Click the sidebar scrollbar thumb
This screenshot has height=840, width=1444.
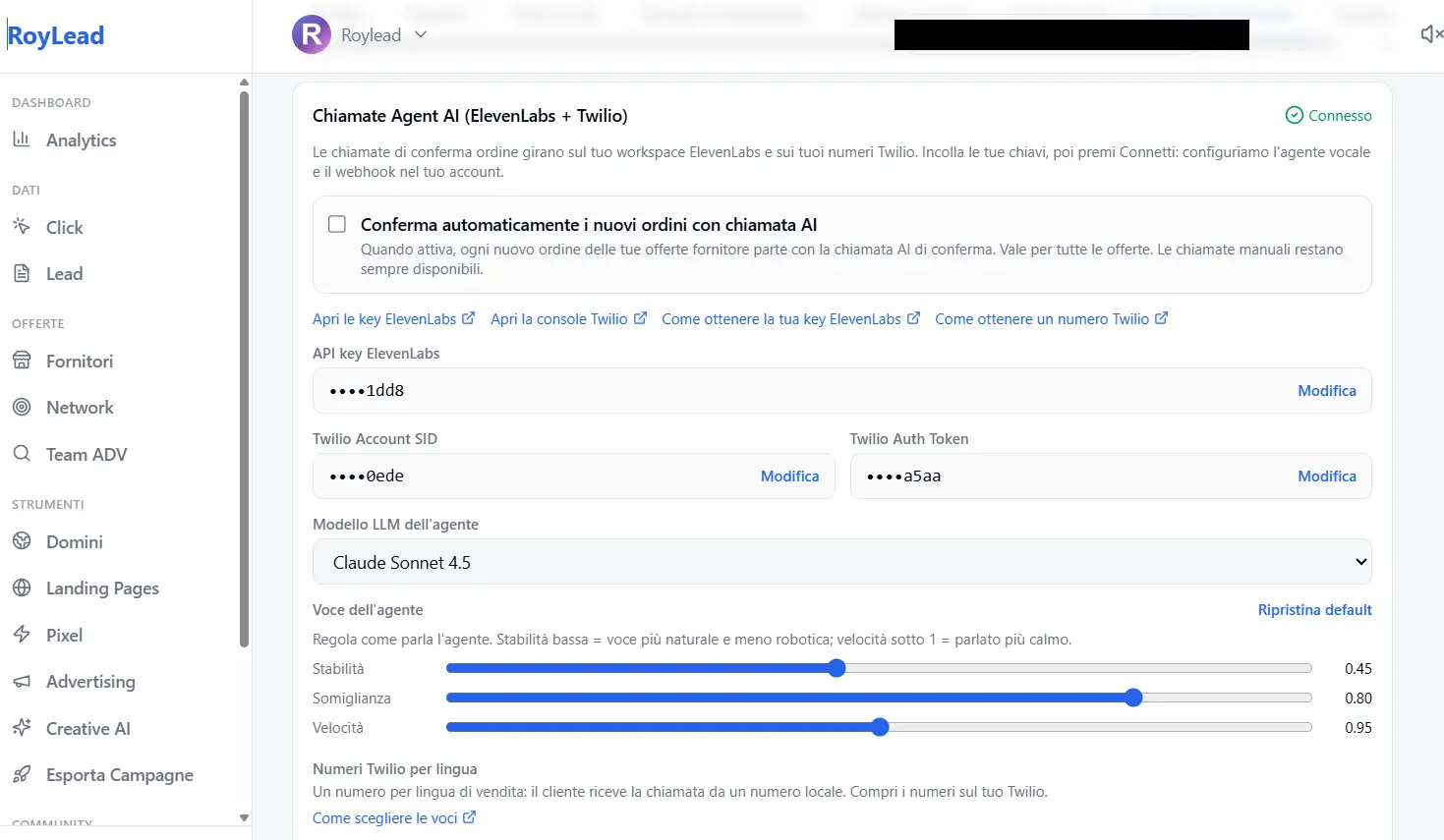(x=244, y=368)
